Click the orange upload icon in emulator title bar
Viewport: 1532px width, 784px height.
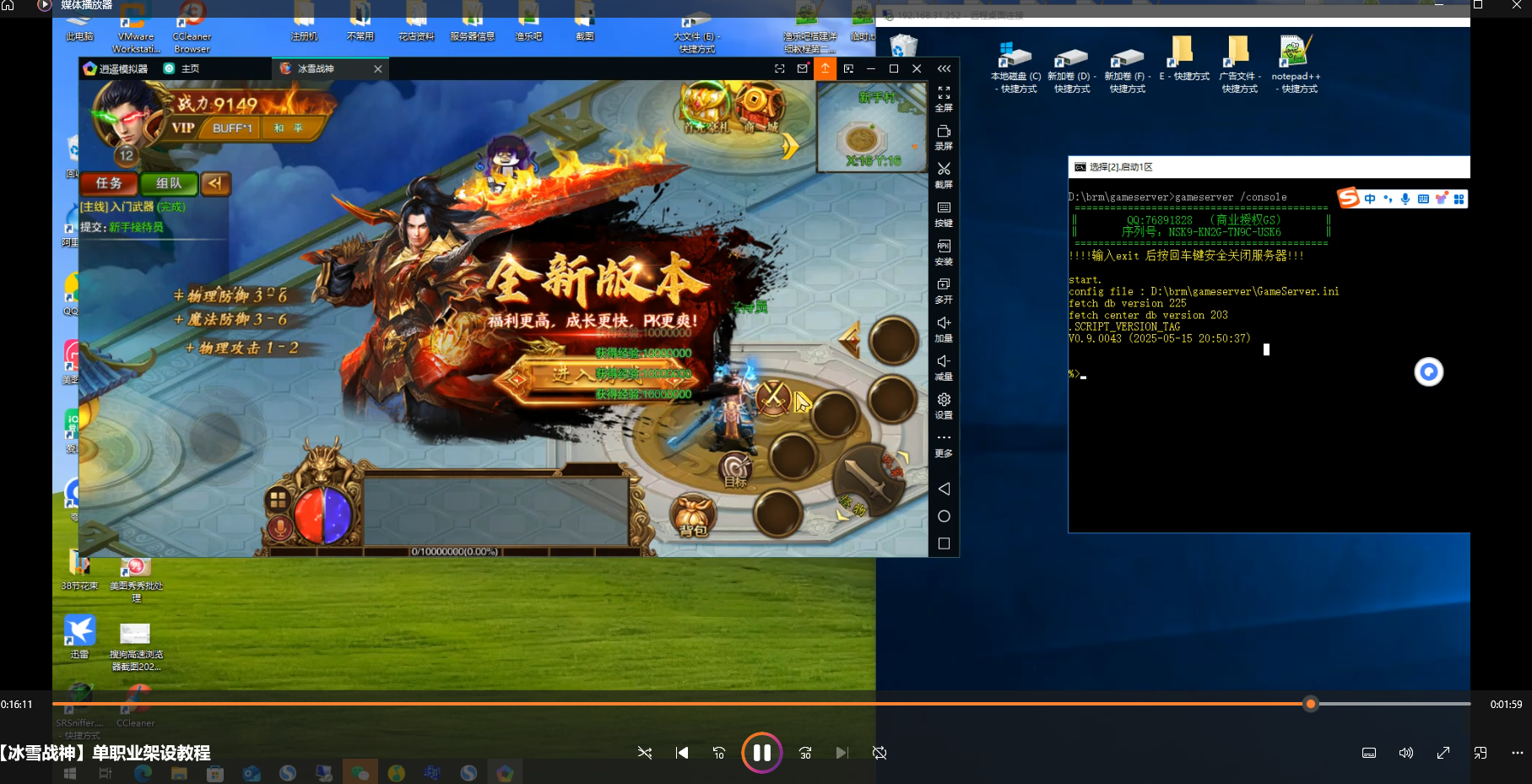tap(826, 68)
